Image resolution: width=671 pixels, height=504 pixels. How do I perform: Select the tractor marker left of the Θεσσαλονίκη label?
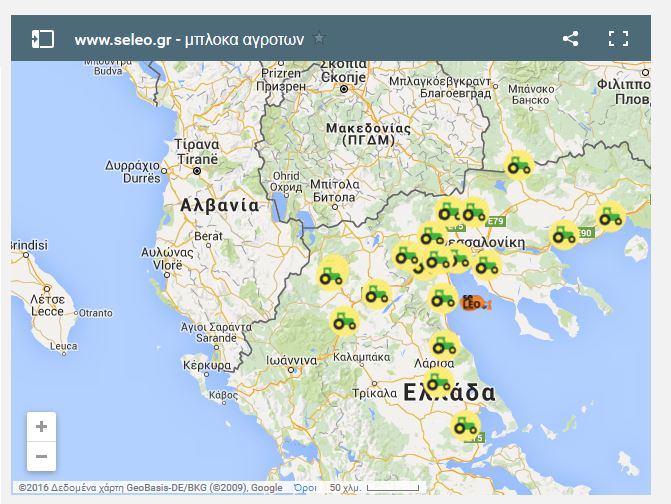click(x=431, y=236)
